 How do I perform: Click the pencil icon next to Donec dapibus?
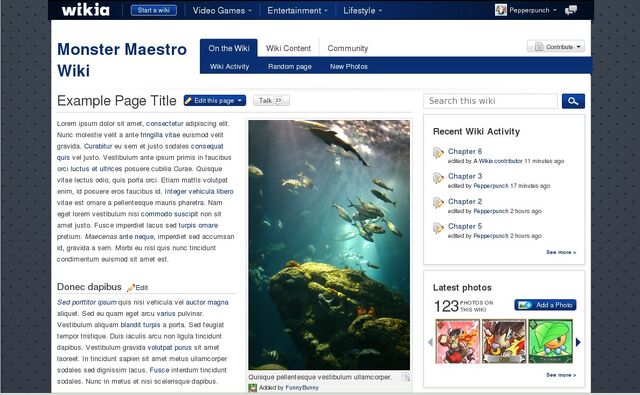tap(131, 288)
